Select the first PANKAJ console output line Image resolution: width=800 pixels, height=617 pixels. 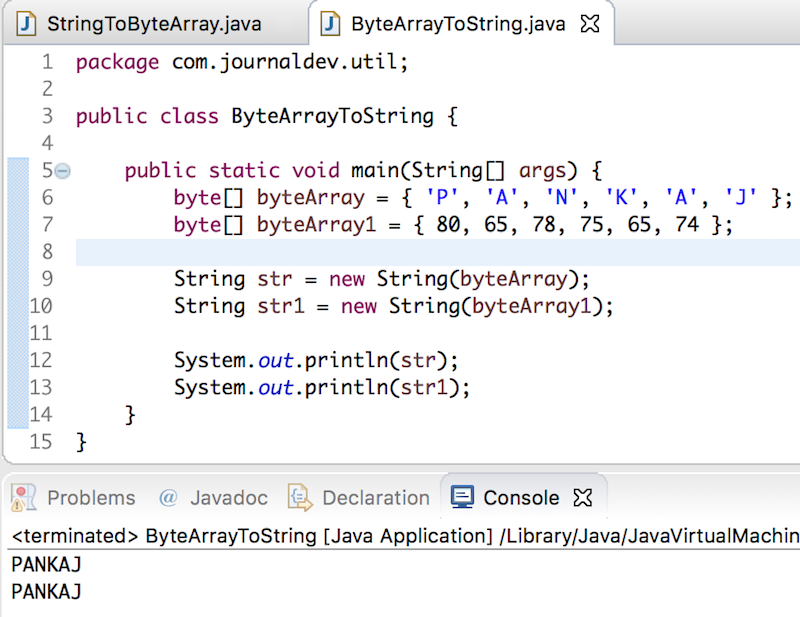45,565
